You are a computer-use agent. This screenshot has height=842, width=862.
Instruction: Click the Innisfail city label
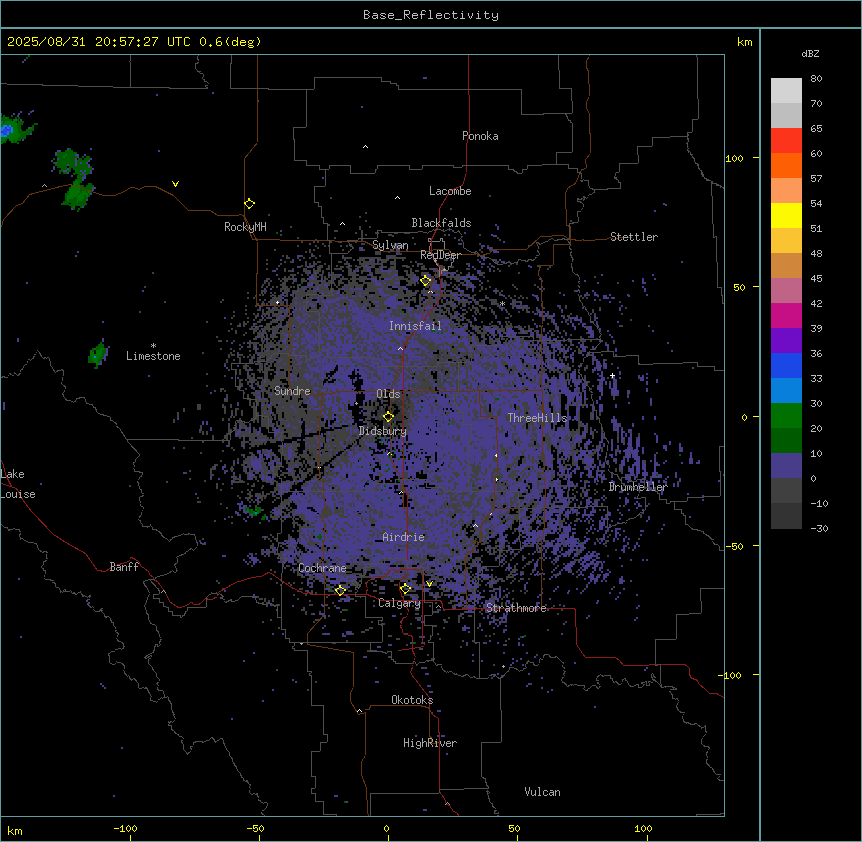tap(415, 326)
